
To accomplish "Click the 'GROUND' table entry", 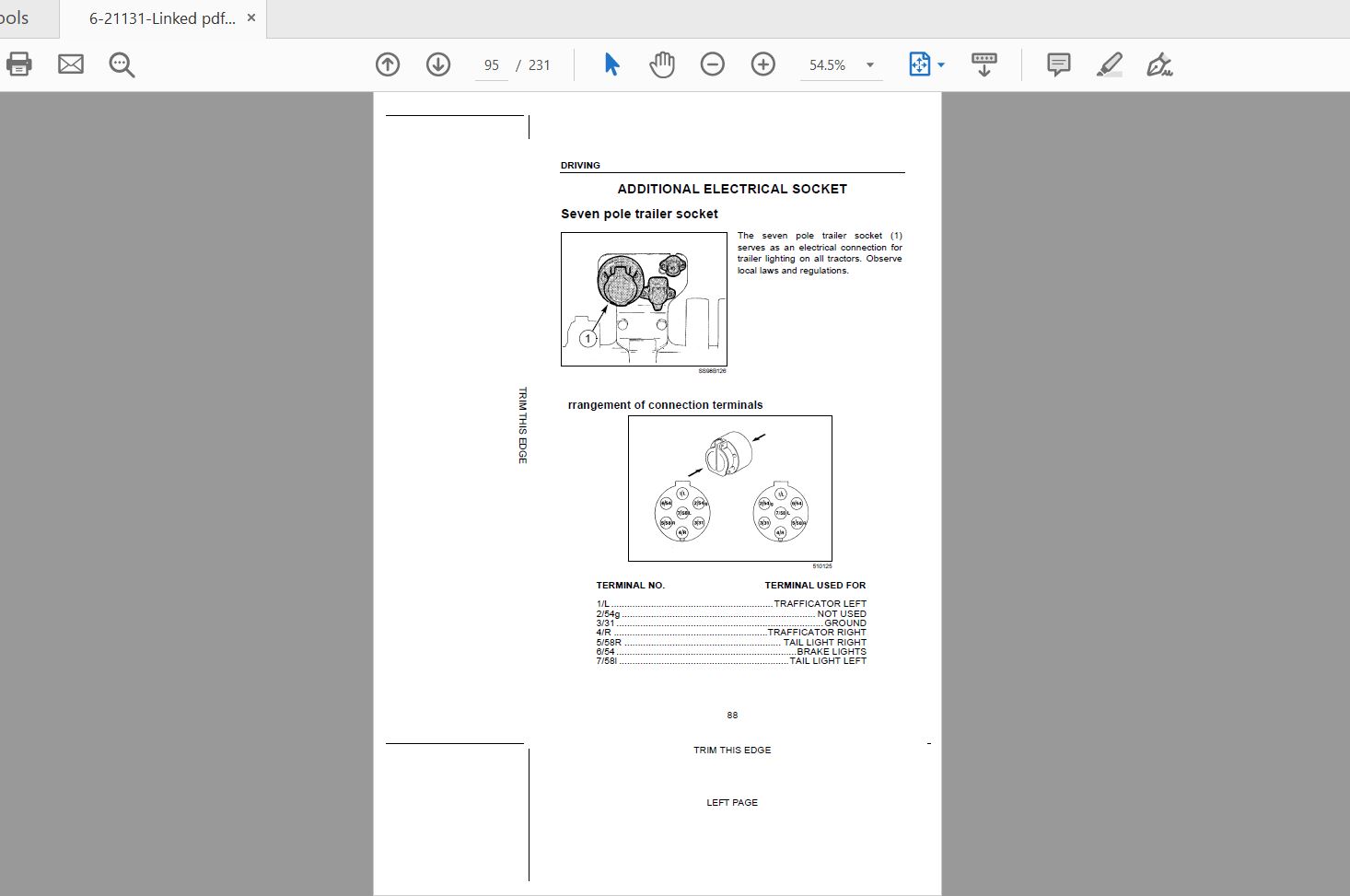I will click(845, 623).
